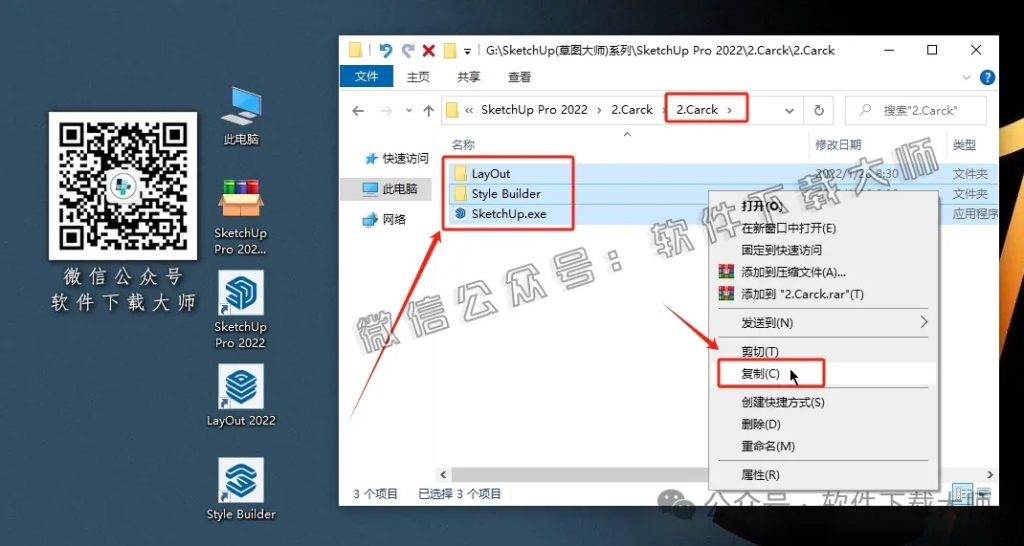
Task: Choose 剪切(T) in context menu
Action: [x=760, y=351]
